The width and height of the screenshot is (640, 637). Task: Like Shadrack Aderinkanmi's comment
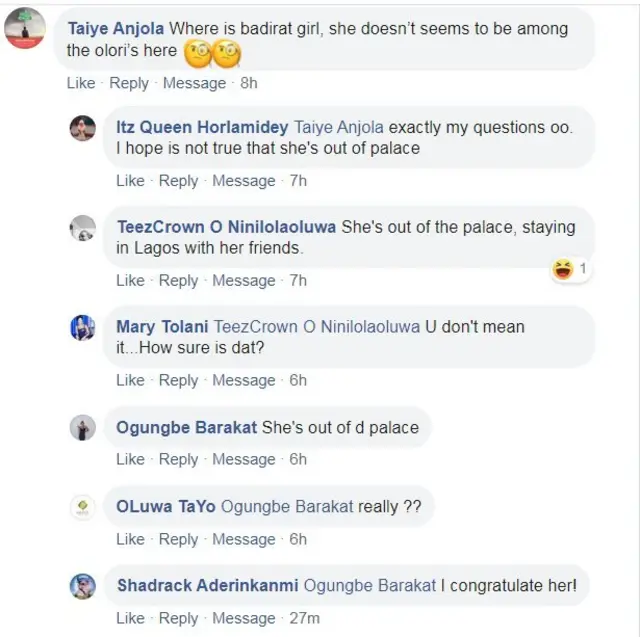[130, 618]
